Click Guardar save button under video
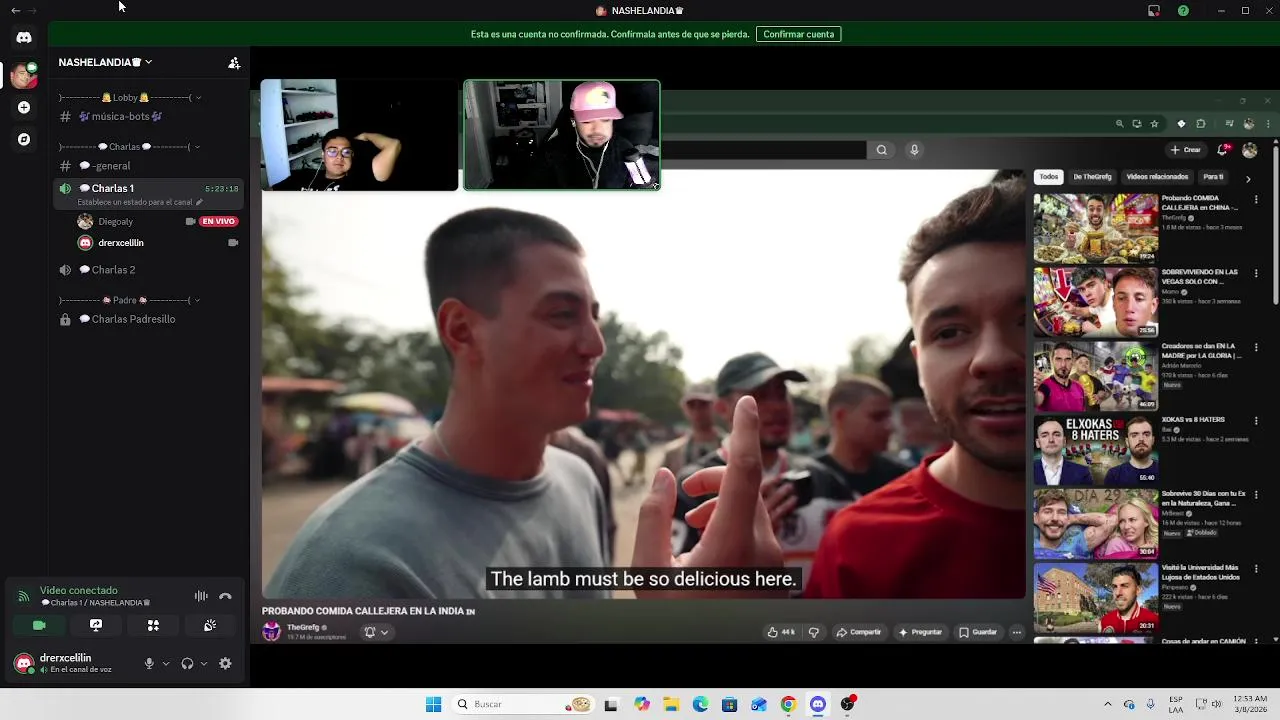The height and width of the screenshot is (720, 1280). coord(978,632)
